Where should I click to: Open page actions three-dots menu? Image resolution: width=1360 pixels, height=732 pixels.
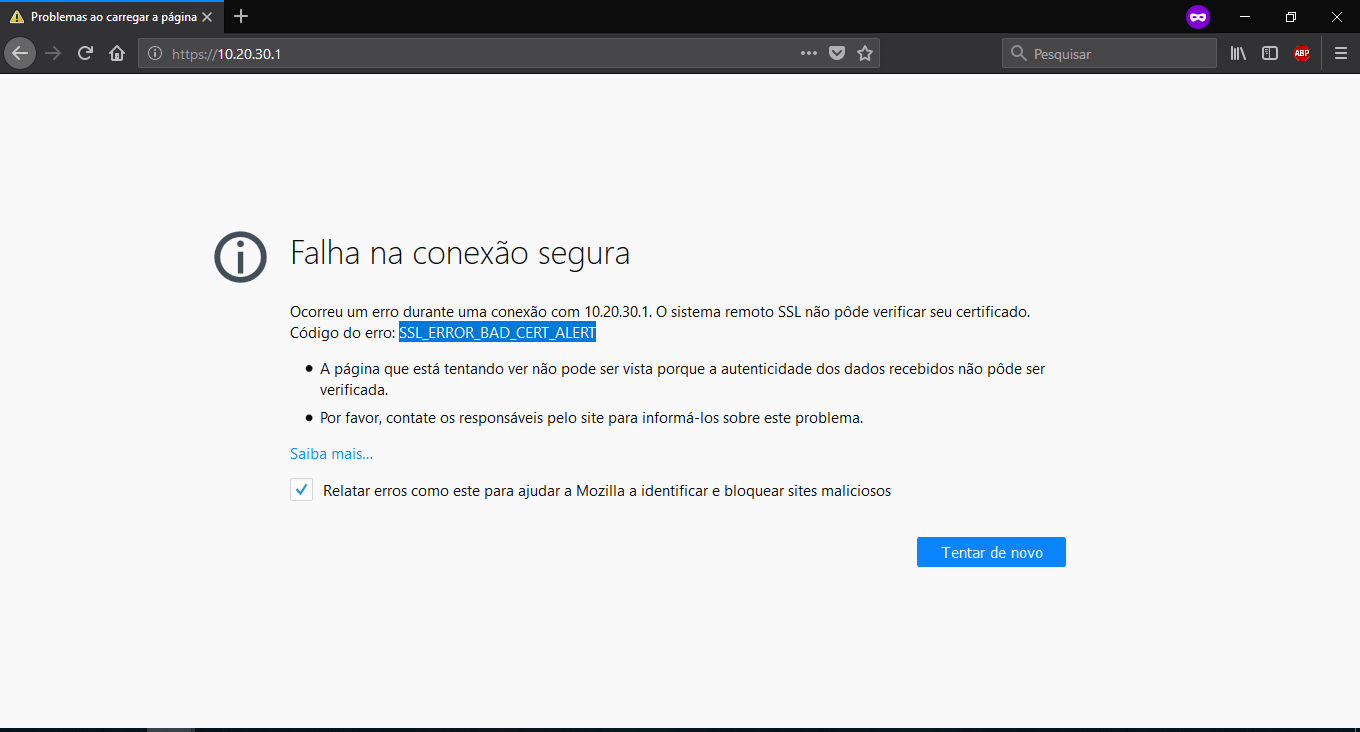809,54
